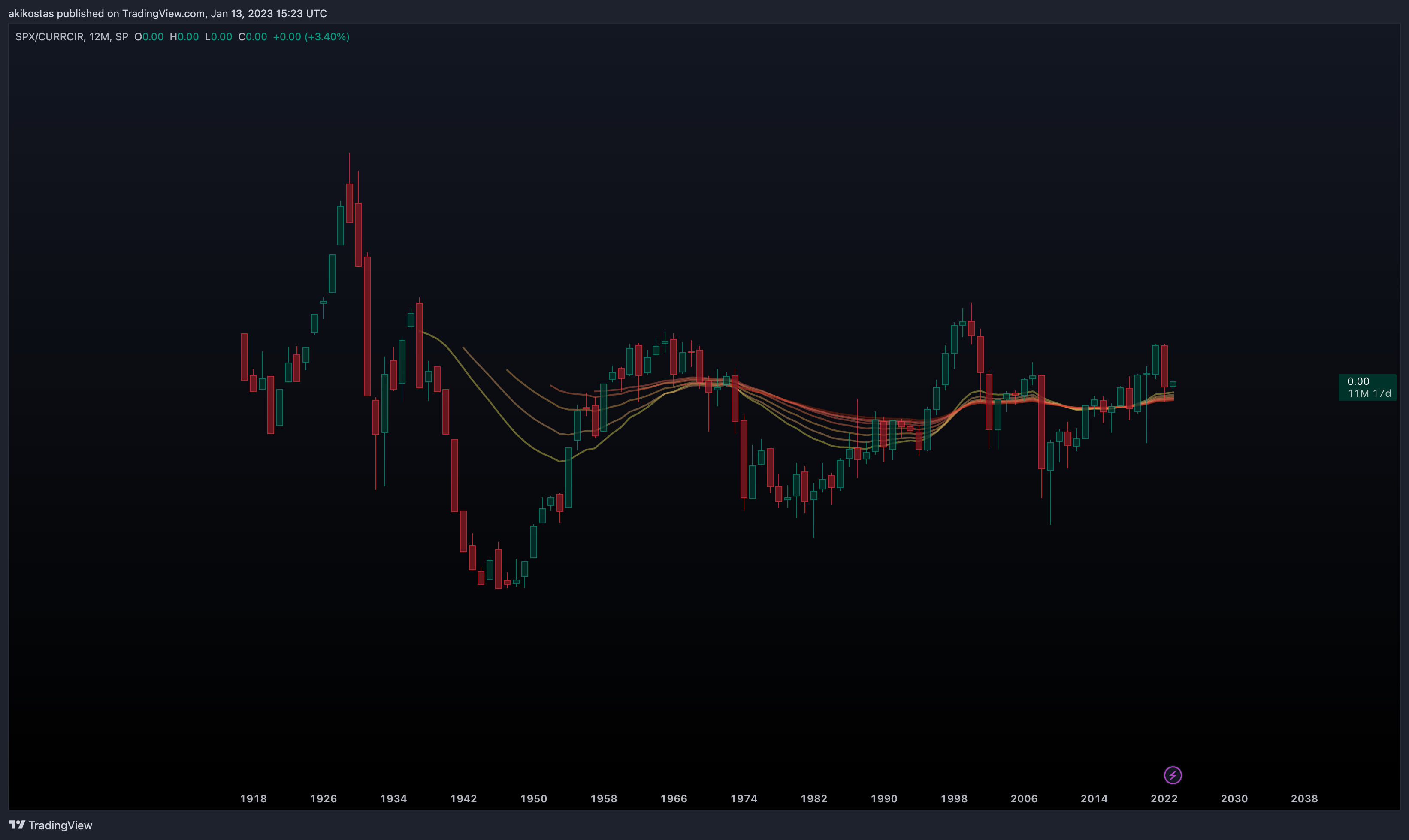Screen dimensions: 1409x840
Task: Click the 1950 year label on time axis
Action: (534, 799)
